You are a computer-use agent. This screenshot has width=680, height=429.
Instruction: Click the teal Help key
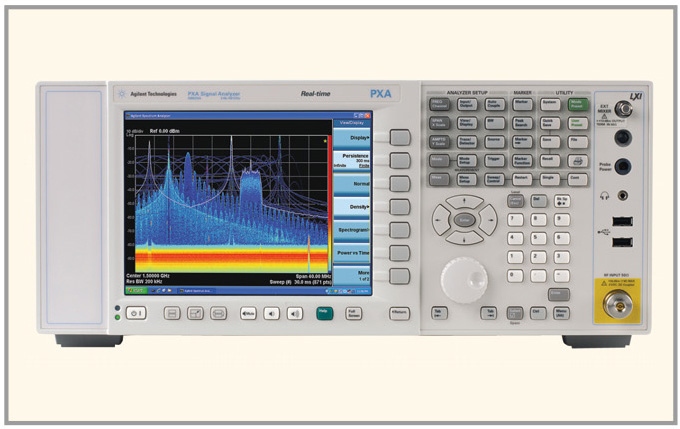(324, 313)
